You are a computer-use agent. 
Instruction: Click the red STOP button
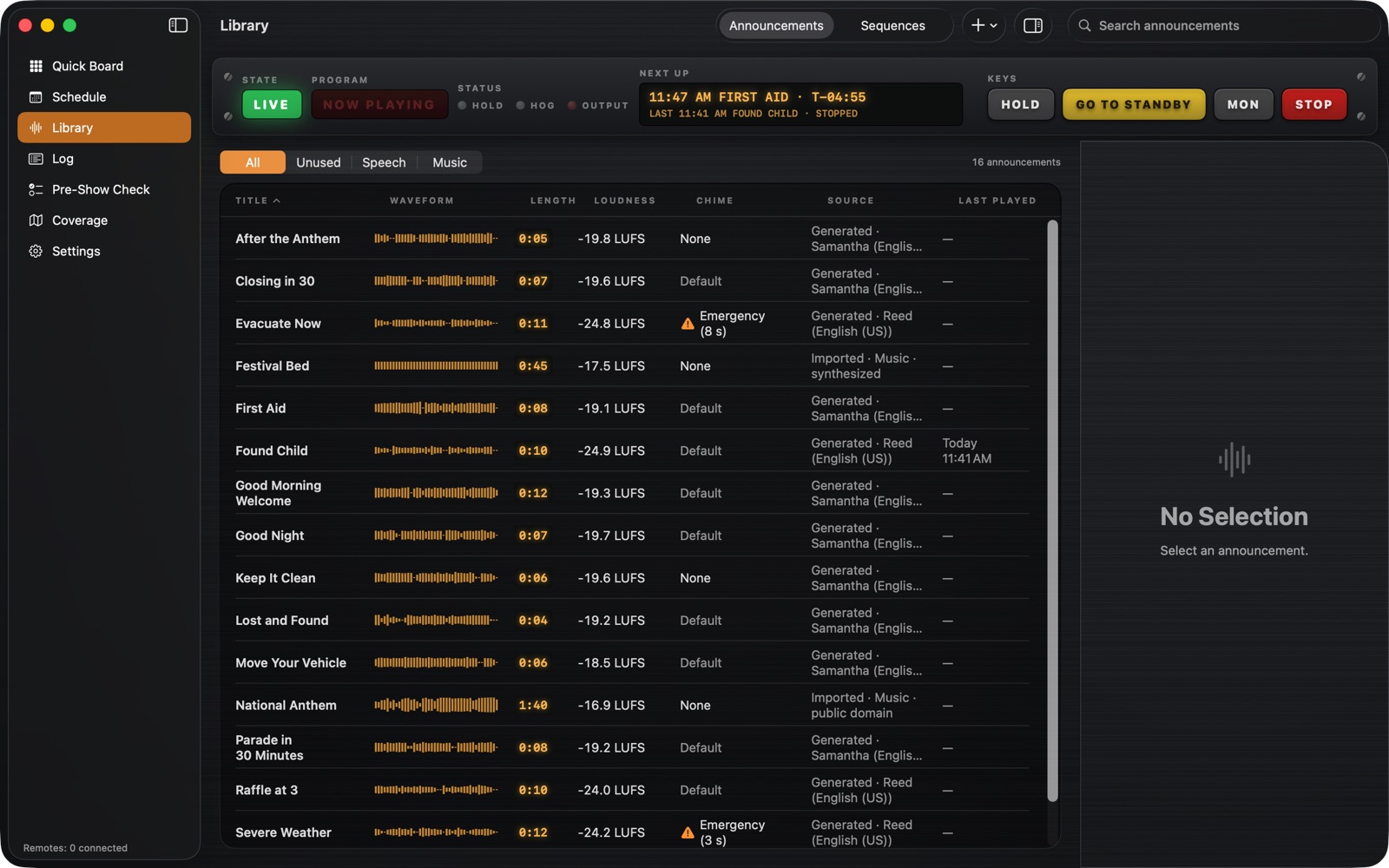(1313, 104)
